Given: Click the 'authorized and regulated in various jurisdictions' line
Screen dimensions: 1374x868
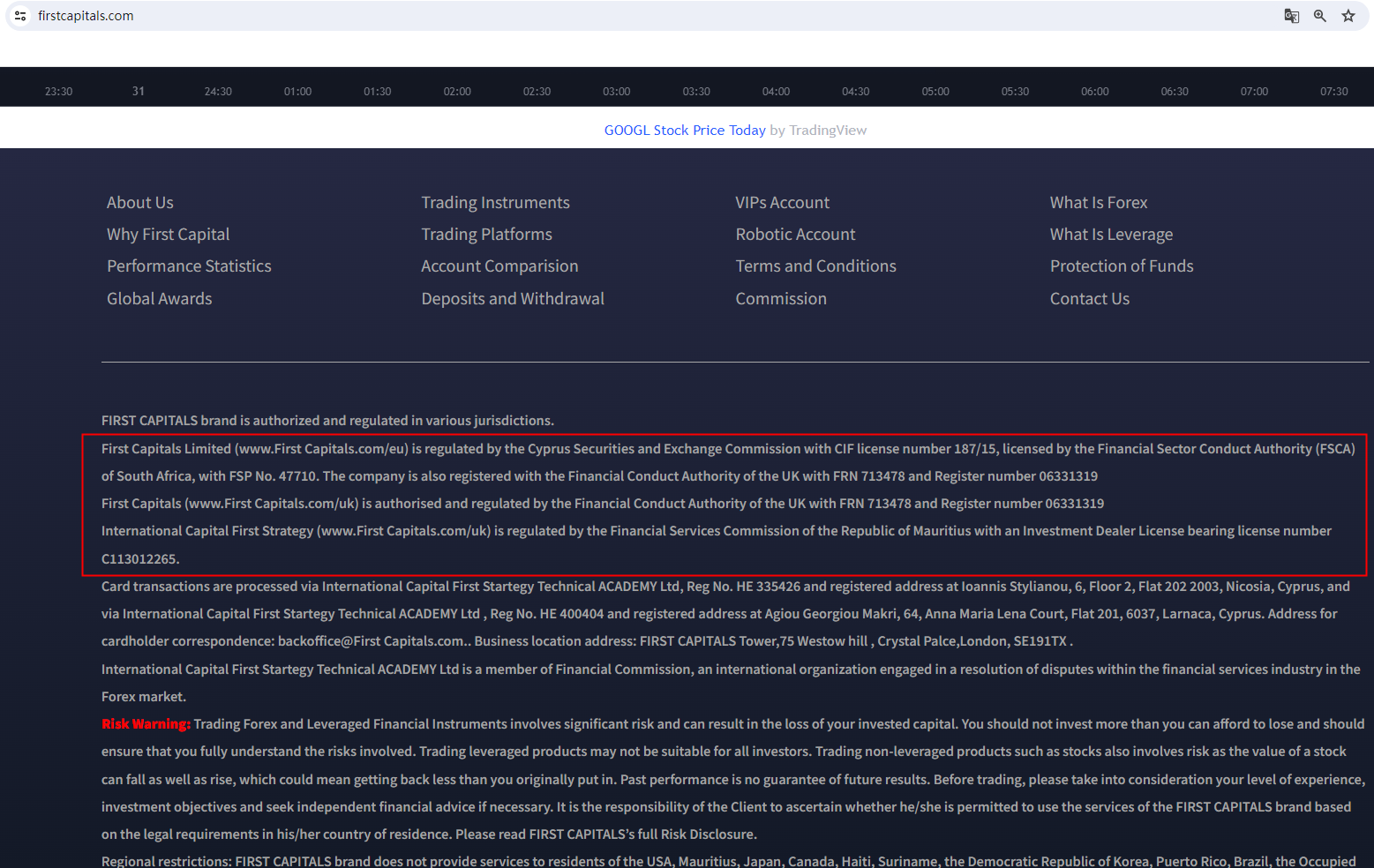Looking at the screenshot, I should point(327,421).
